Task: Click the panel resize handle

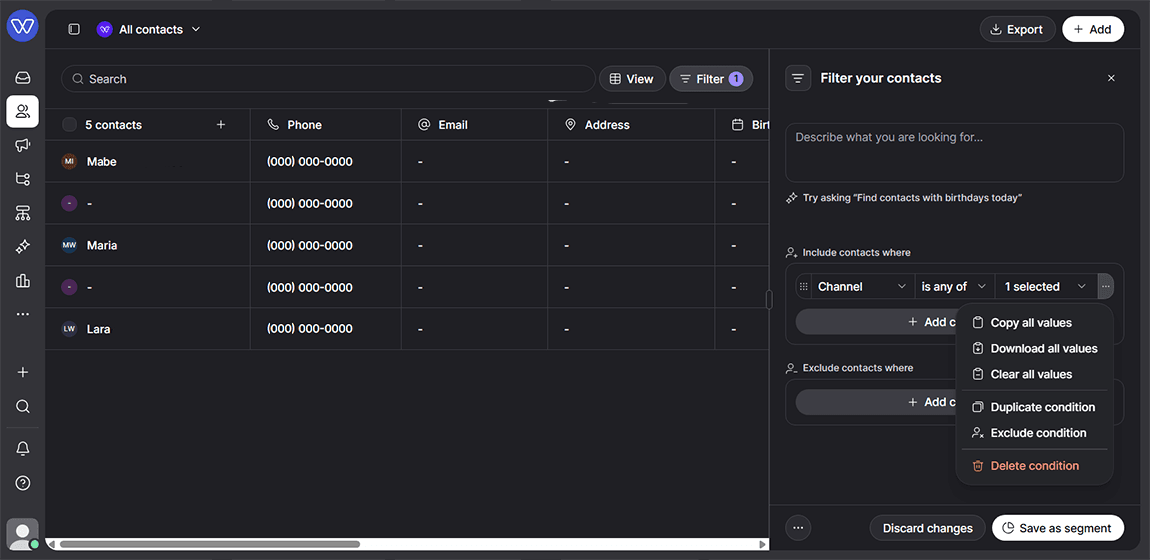Action: pos(769,299)
